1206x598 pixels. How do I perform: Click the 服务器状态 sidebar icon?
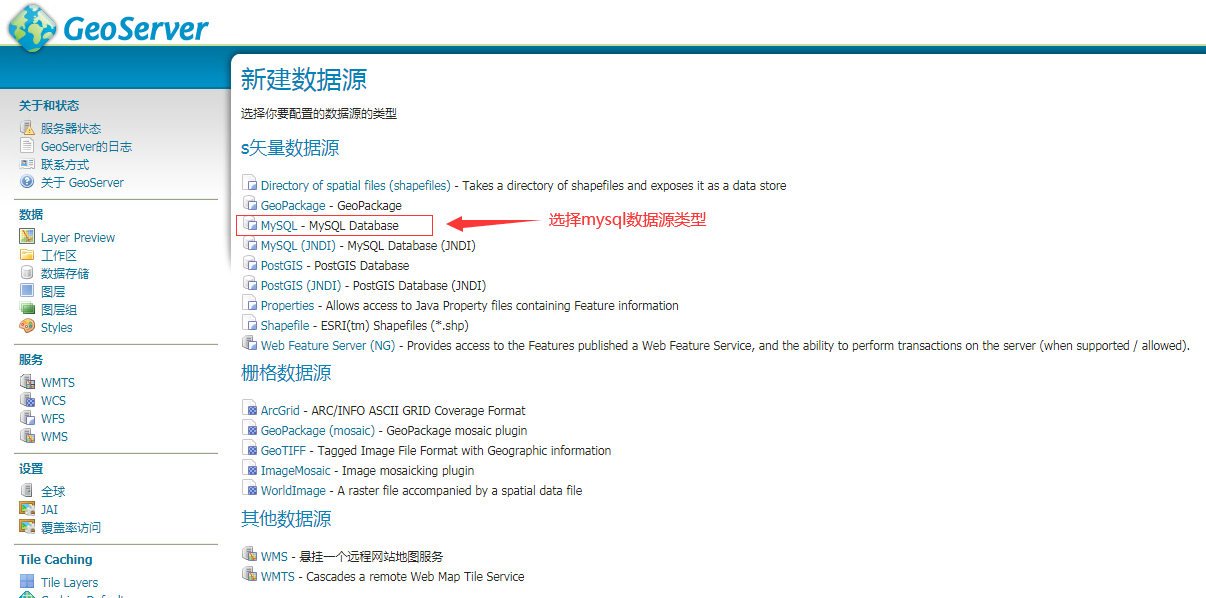tap(27, 128)
